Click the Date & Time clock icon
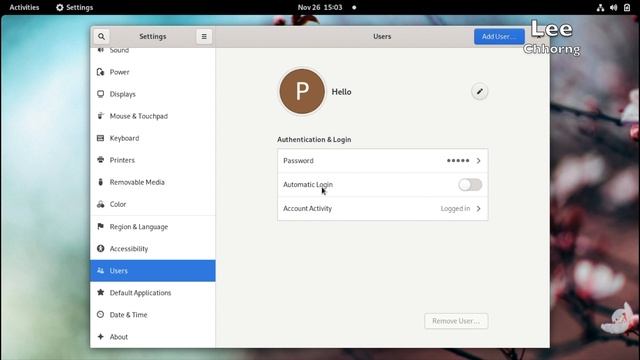640x360 pixels. [x=100, y=315]
